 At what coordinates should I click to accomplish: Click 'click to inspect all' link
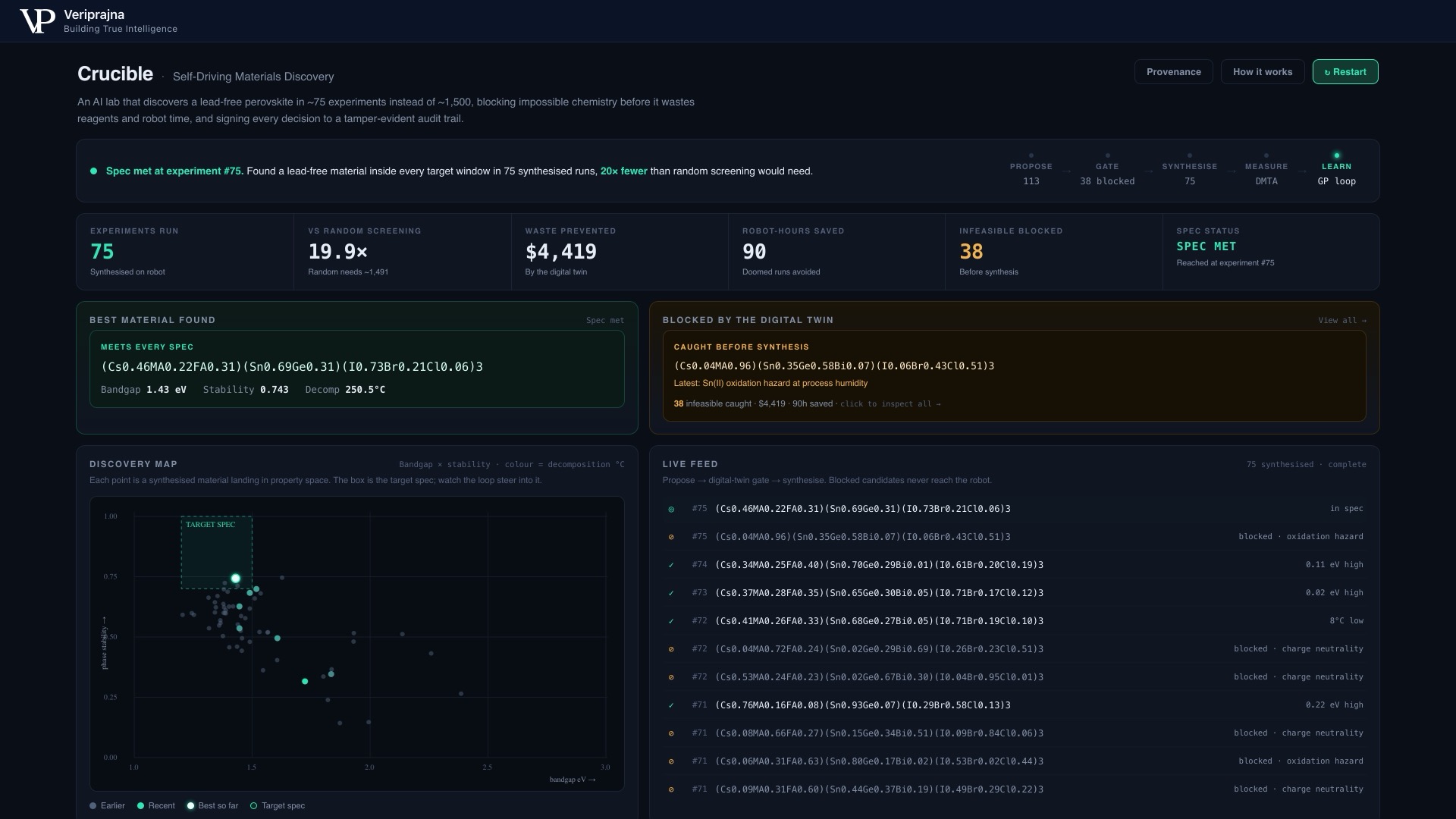pos(890,404)
